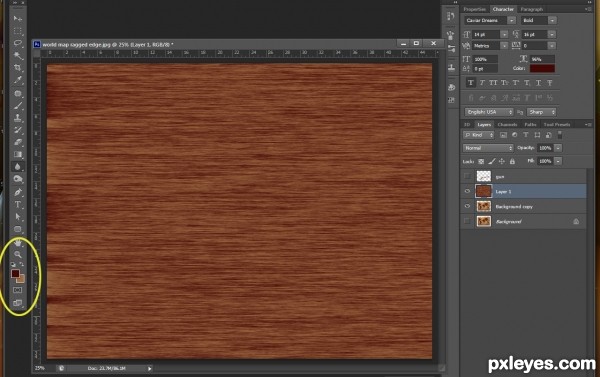The width and height of the screenshot is (600, 377).
Task: Swap foreground and background colors
Action: (x=21, y=264)
